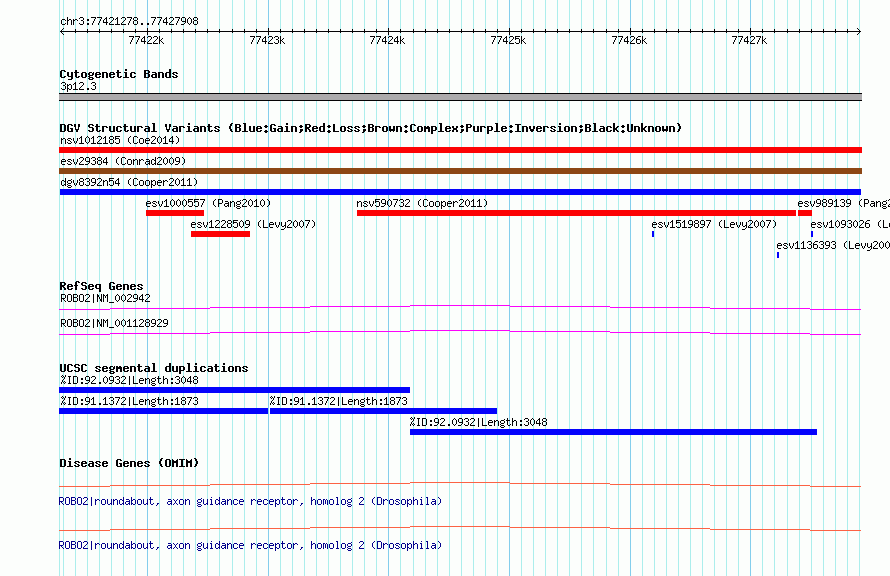Click the esv989139 variant red bar
The image size is (890, 576).
tap(805, 213)
